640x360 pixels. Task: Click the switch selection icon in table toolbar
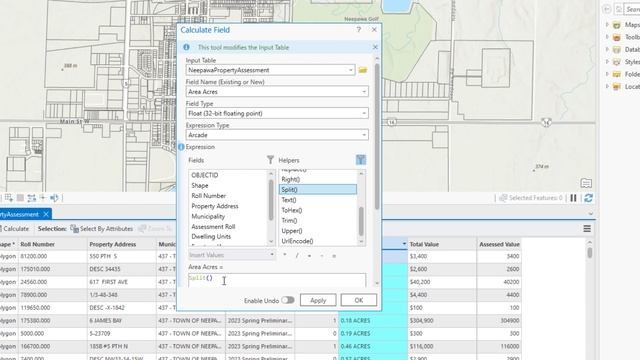click(32, 198)
